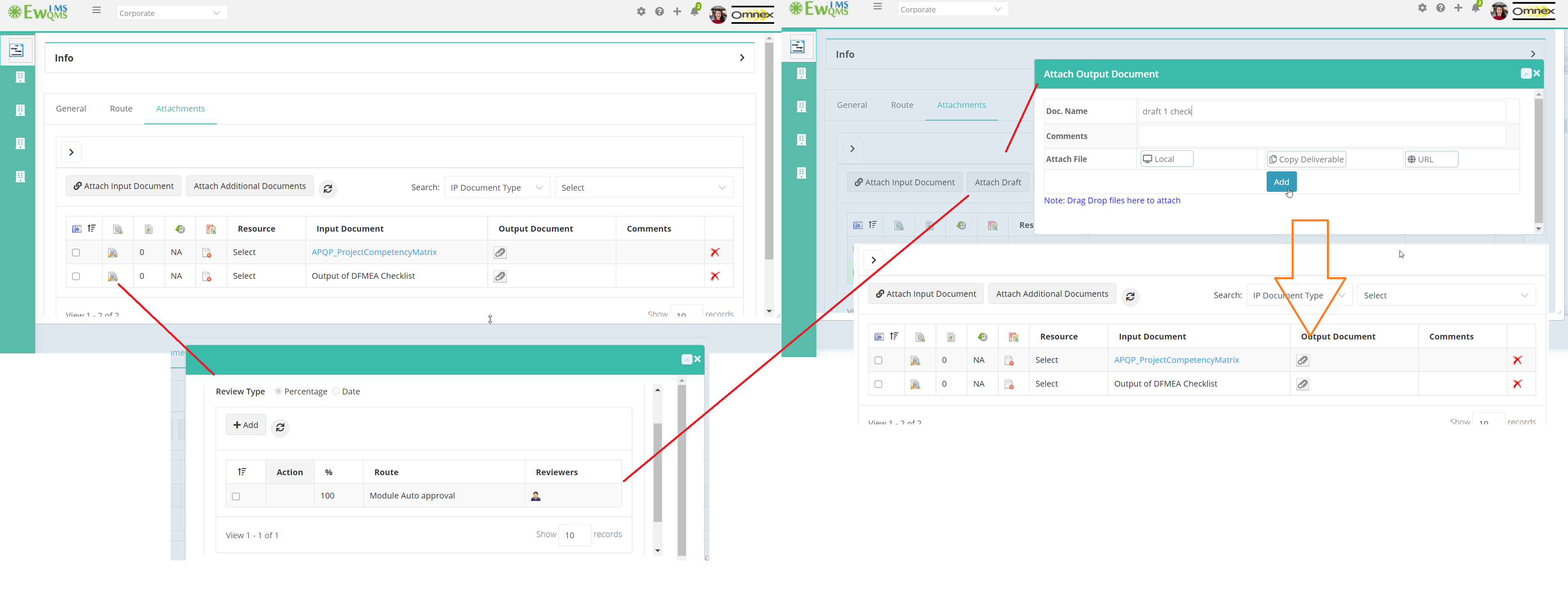Click Attach Draft button in right screenshot

click(998, 182)
